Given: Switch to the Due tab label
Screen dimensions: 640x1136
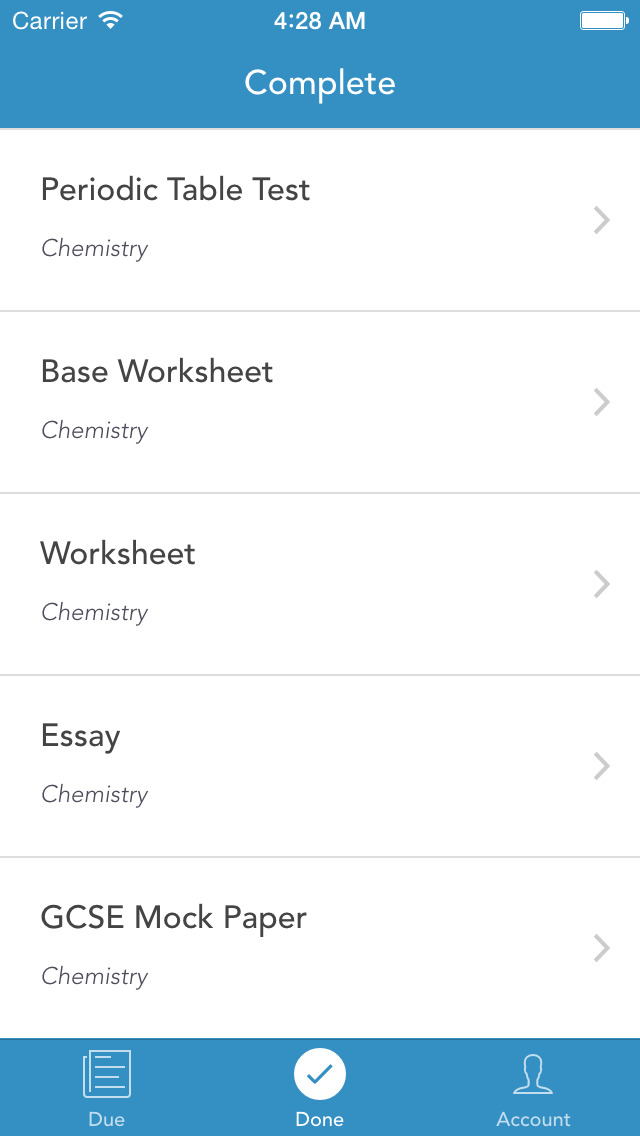Looking at the screenshot, I should click(x=106, y=1119).
